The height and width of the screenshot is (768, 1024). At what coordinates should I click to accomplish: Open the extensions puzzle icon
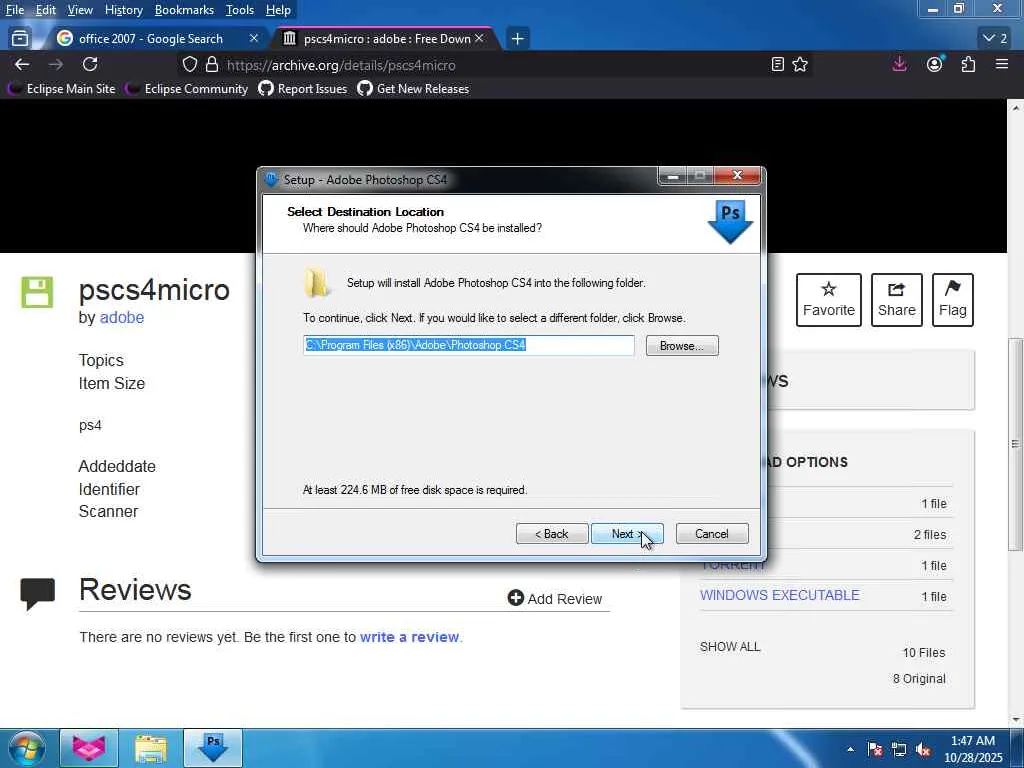coord(968,64)
